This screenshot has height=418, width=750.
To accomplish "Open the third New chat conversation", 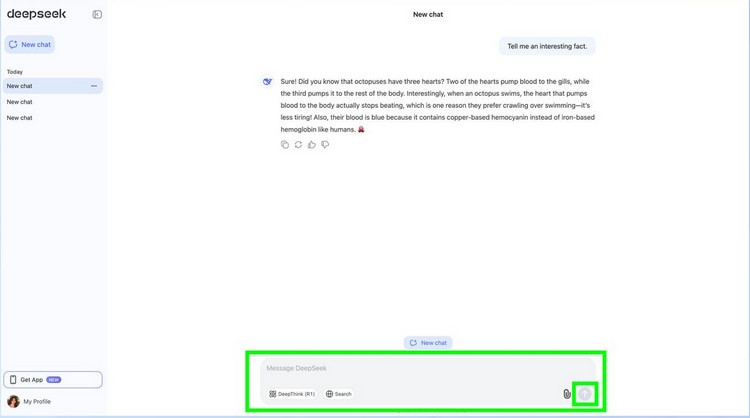I will tap(20, 118).
